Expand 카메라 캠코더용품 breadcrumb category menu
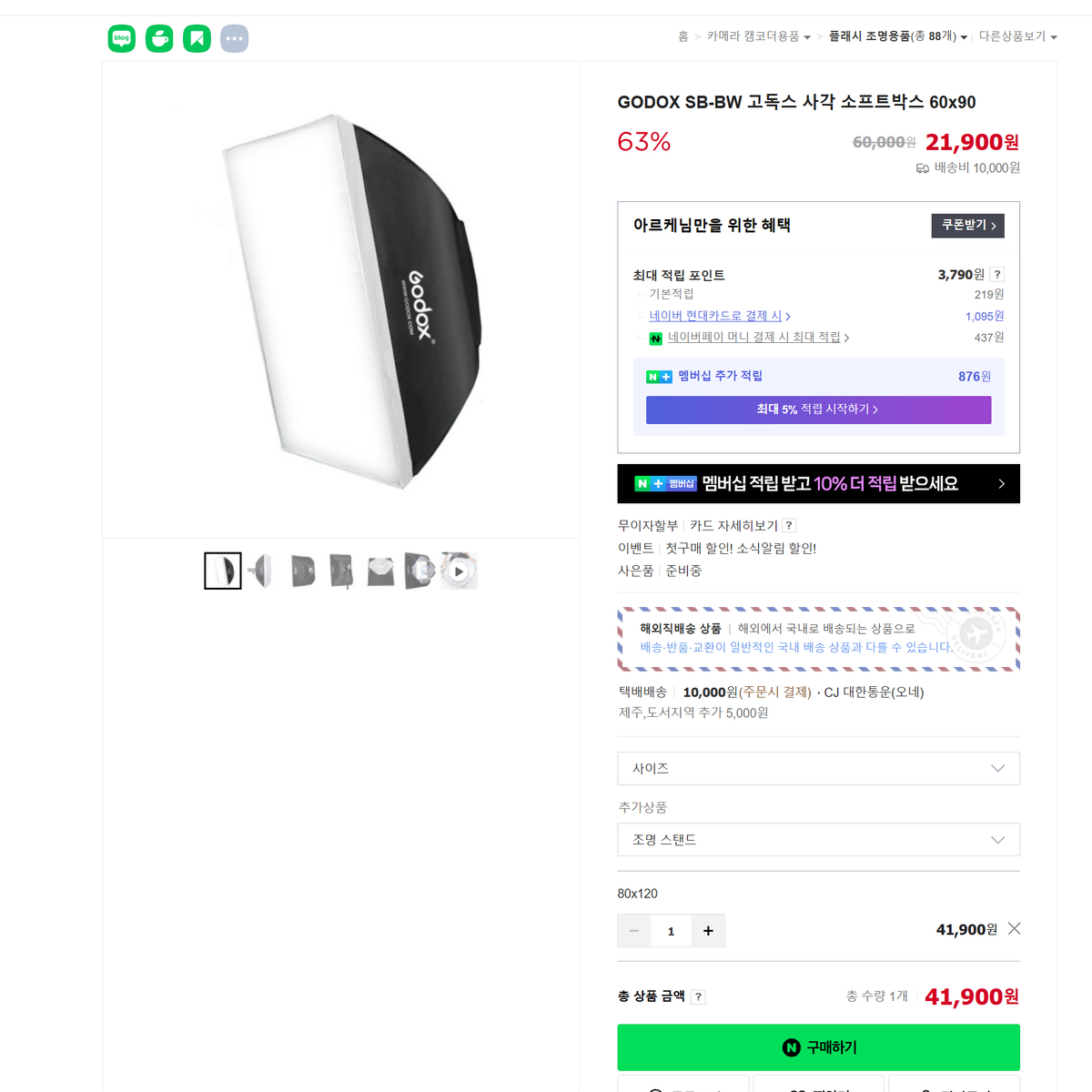Image resolution: width=1092 pixels, height=1092 pixels. 759,36
